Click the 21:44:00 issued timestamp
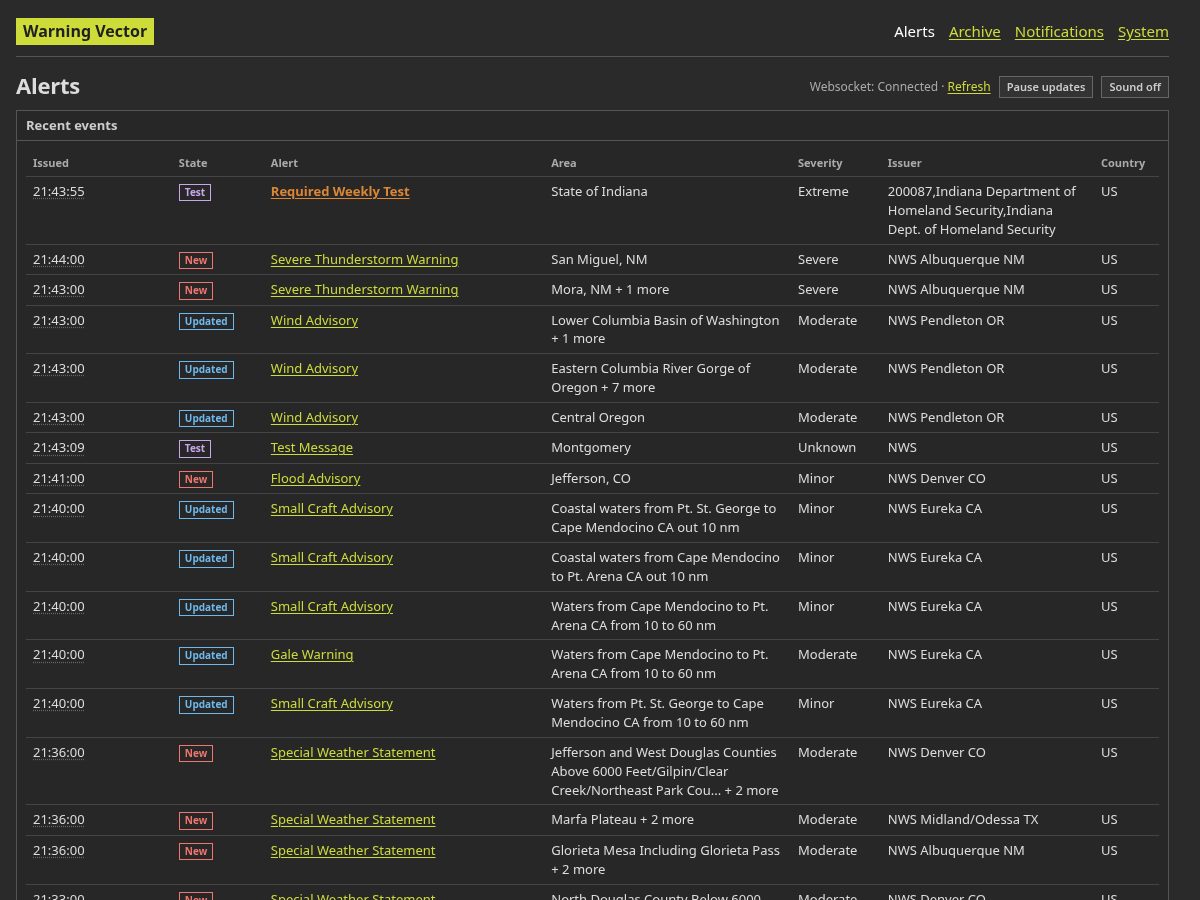The image size is (1200, 900). pos(59,260)
